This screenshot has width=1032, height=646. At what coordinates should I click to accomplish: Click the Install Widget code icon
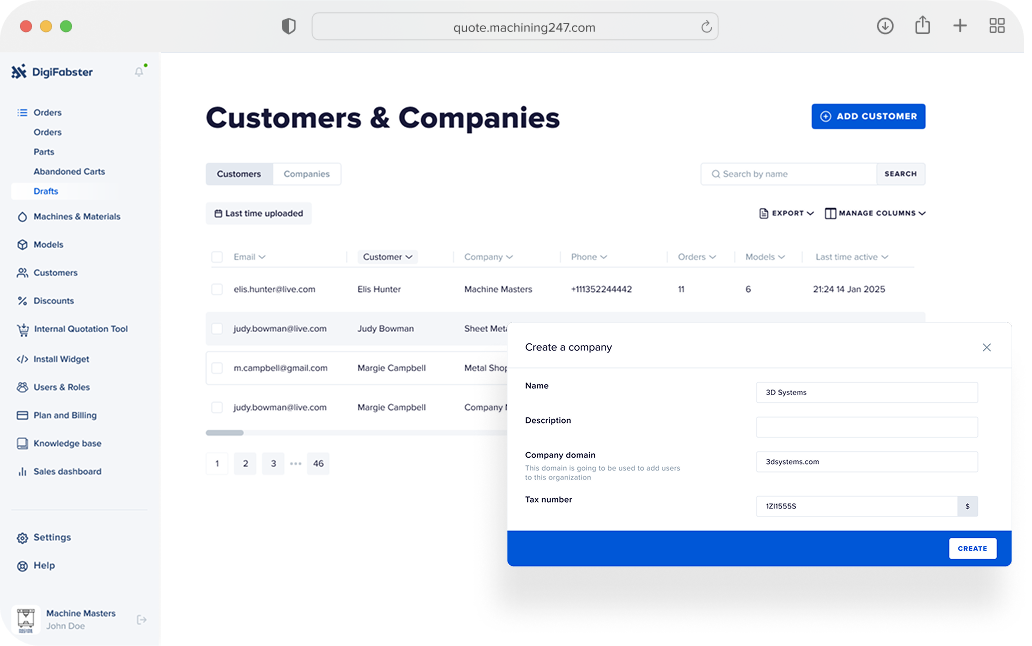(x=22, y=359)
